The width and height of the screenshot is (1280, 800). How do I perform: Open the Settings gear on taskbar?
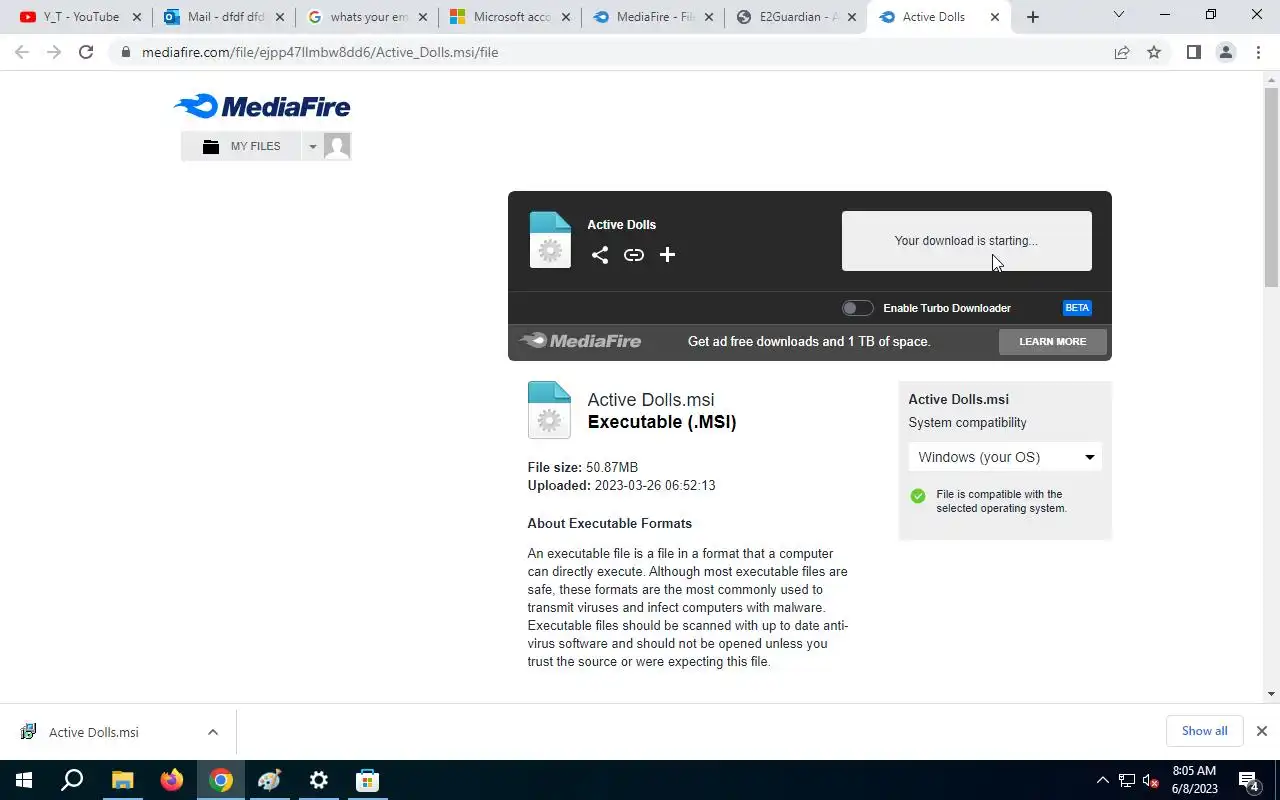318,780
